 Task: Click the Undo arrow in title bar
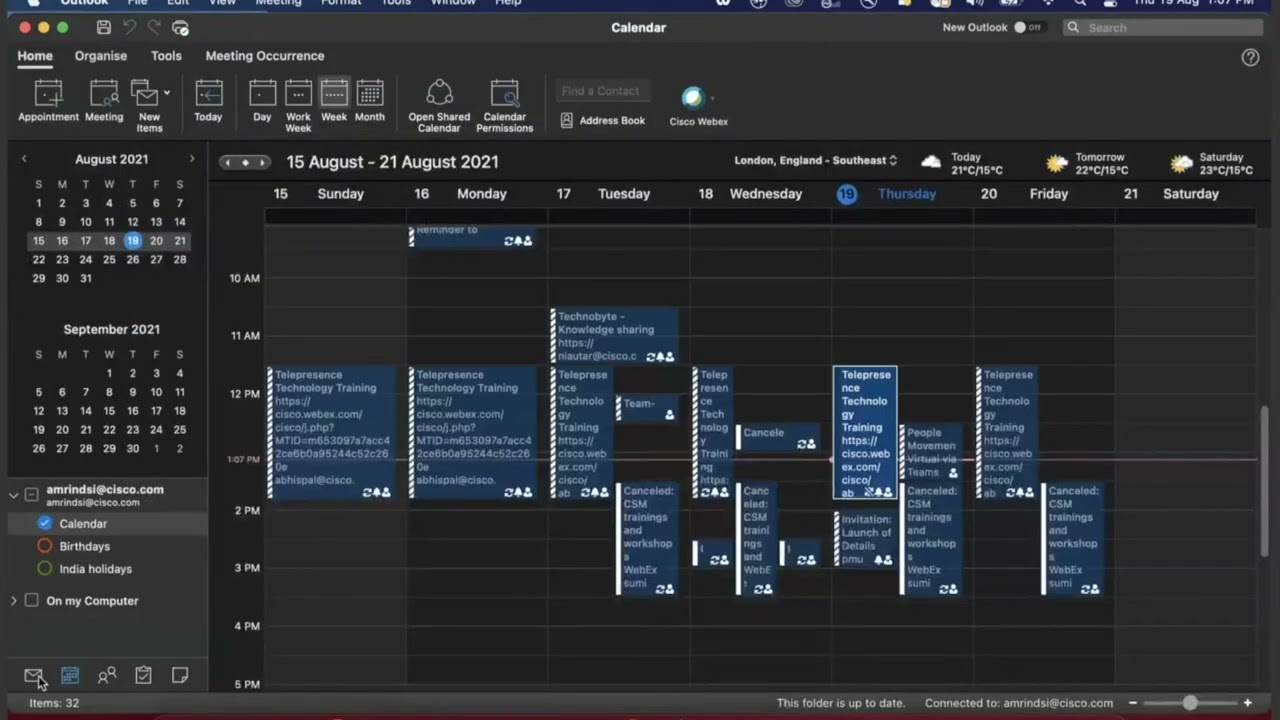pyautogui.click(x=130, y=27)
